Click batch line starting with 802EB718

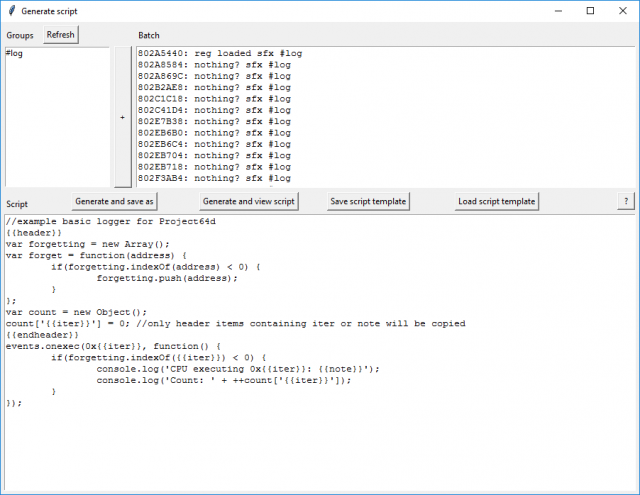tap(214, 167)
